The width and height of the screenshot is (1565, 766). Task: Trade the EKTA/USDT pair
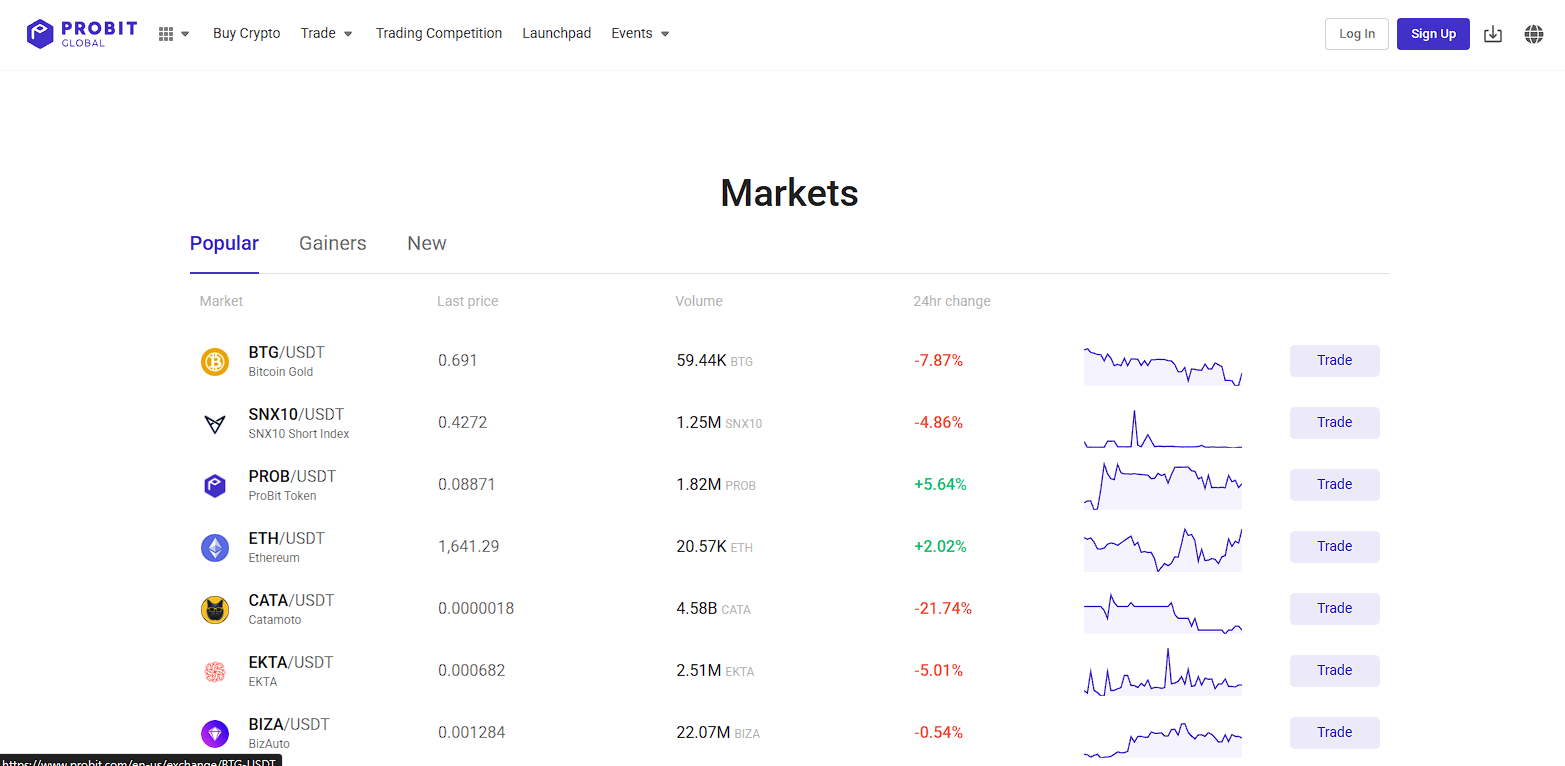pos(1335,671)
